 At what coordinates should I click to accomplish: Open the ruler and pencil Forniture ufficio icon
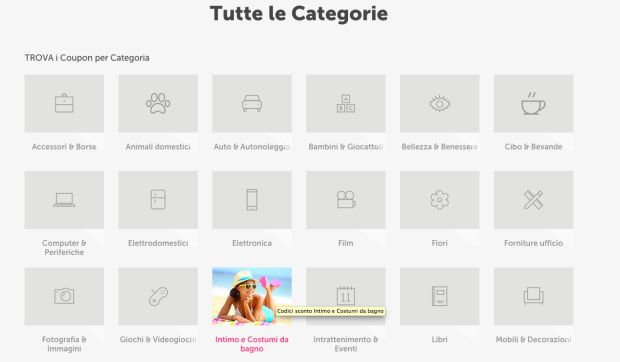pos(533,200)
